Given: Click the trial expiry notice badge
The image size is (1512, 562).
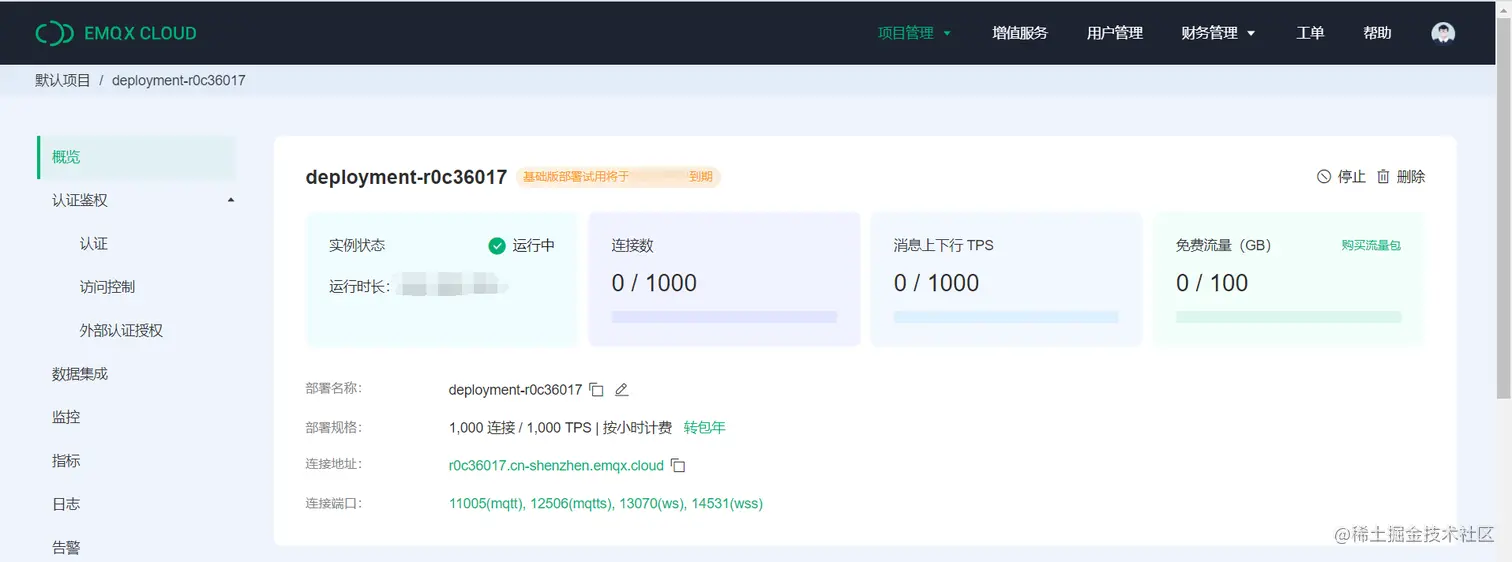Looking at the screenshot, I should pos(618,177).
